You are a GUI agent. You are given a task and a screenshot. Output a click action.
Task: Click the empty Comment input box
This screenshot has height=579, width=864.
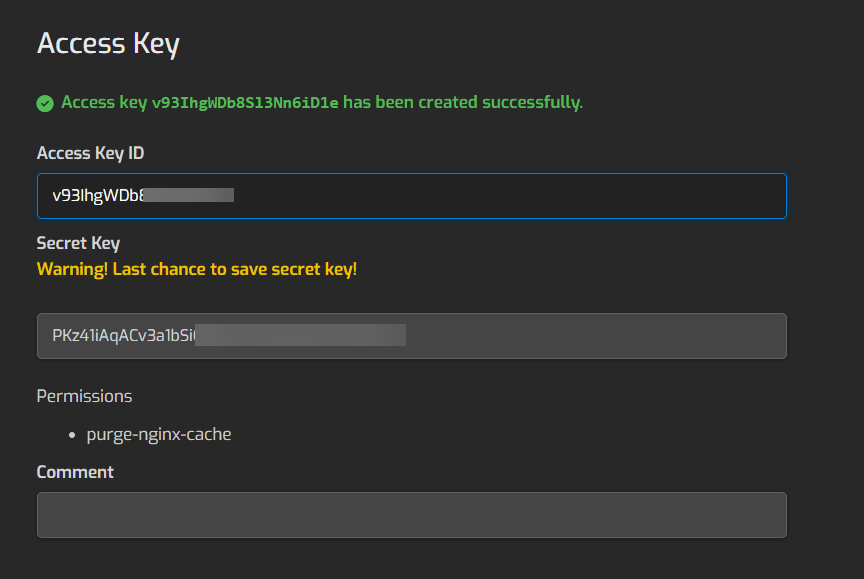coord(411,515)
